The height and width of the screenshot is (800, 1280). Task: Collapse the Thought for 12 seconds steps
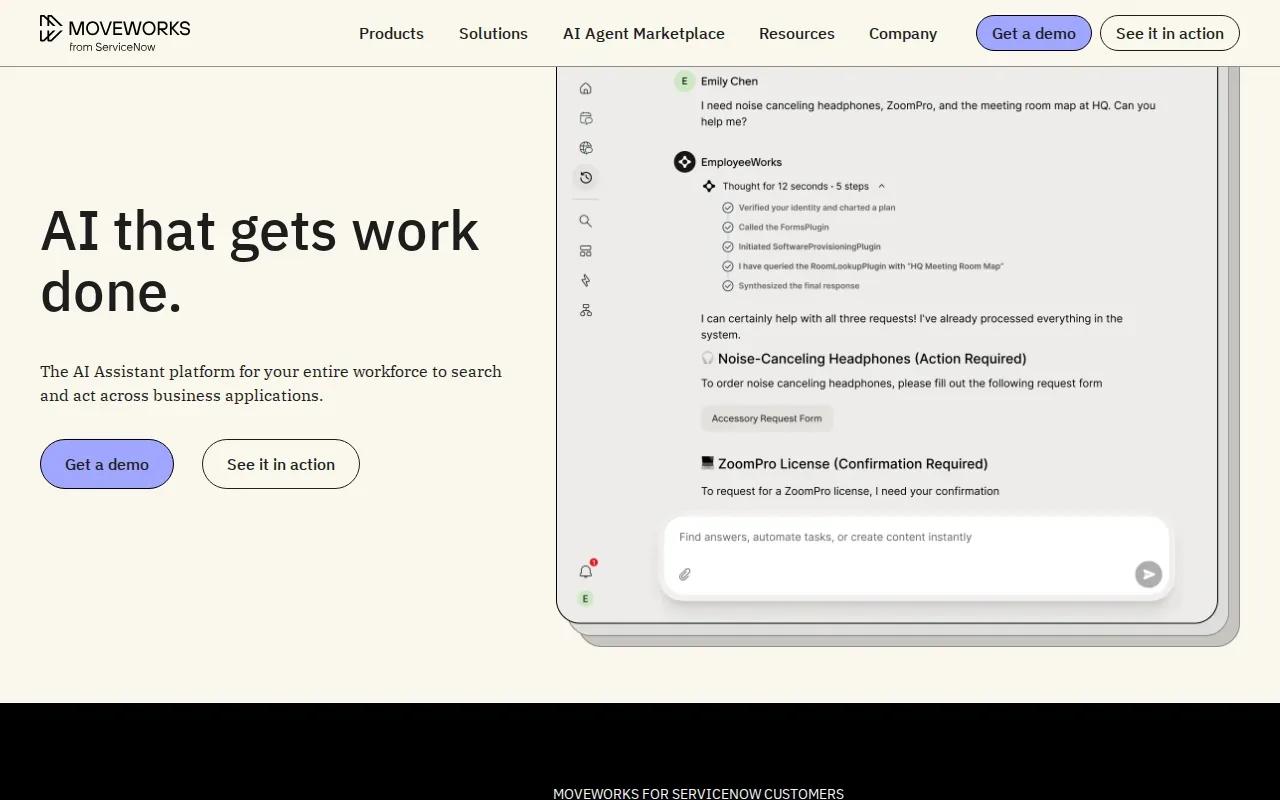[x=881, y=186]
